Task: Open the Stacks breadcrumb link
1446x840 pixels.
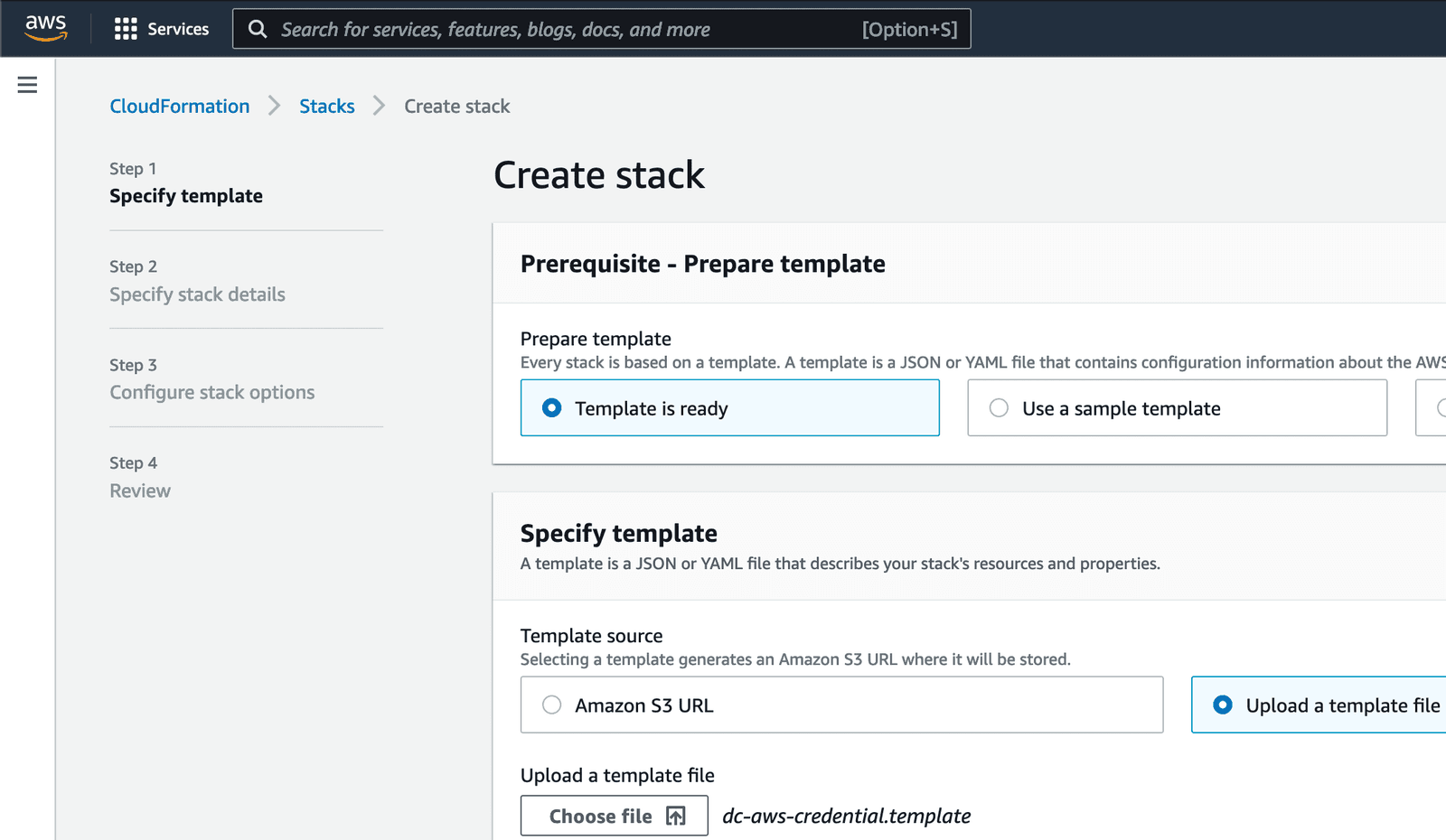Action: 327,106
